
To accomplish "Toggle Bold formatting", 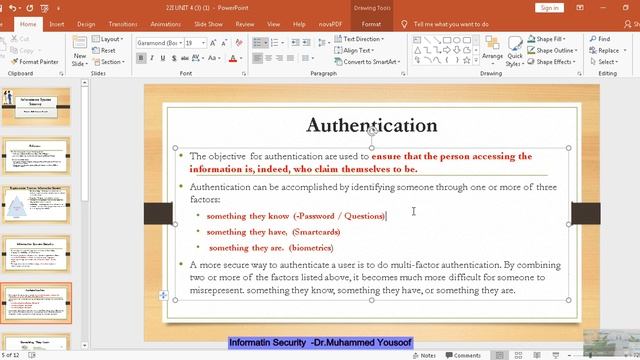I will point(141,58).
